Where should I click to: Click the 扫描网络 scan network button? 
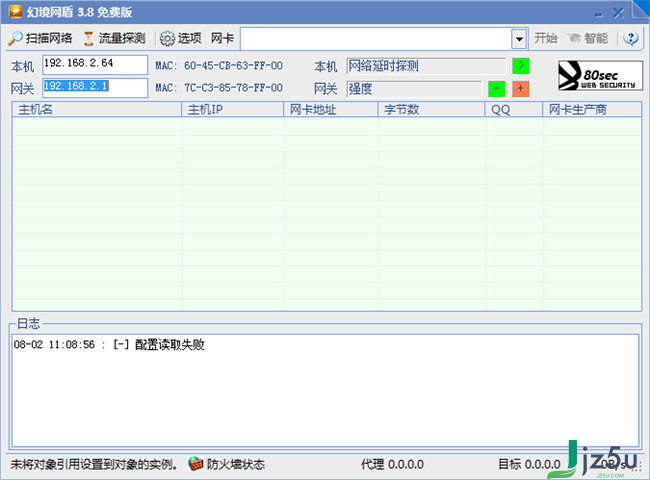pos(40,39)
